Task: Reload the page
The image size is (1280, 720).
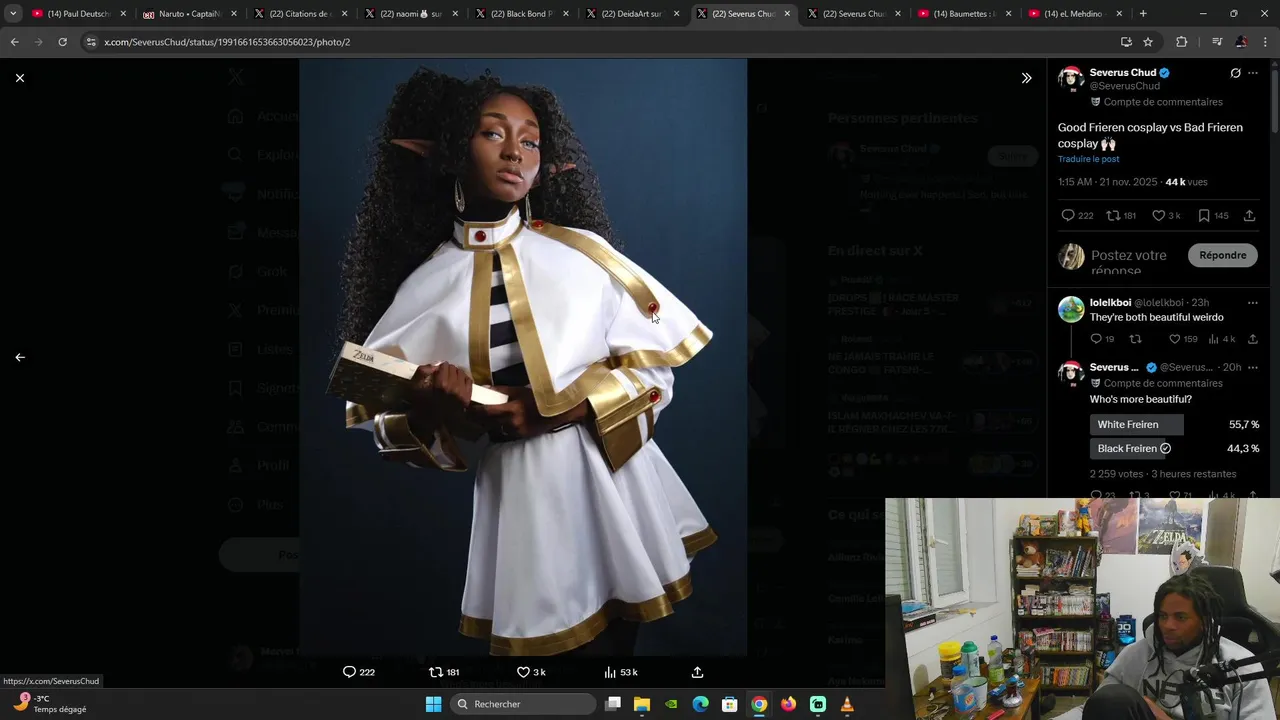Action: coord(62,42)
